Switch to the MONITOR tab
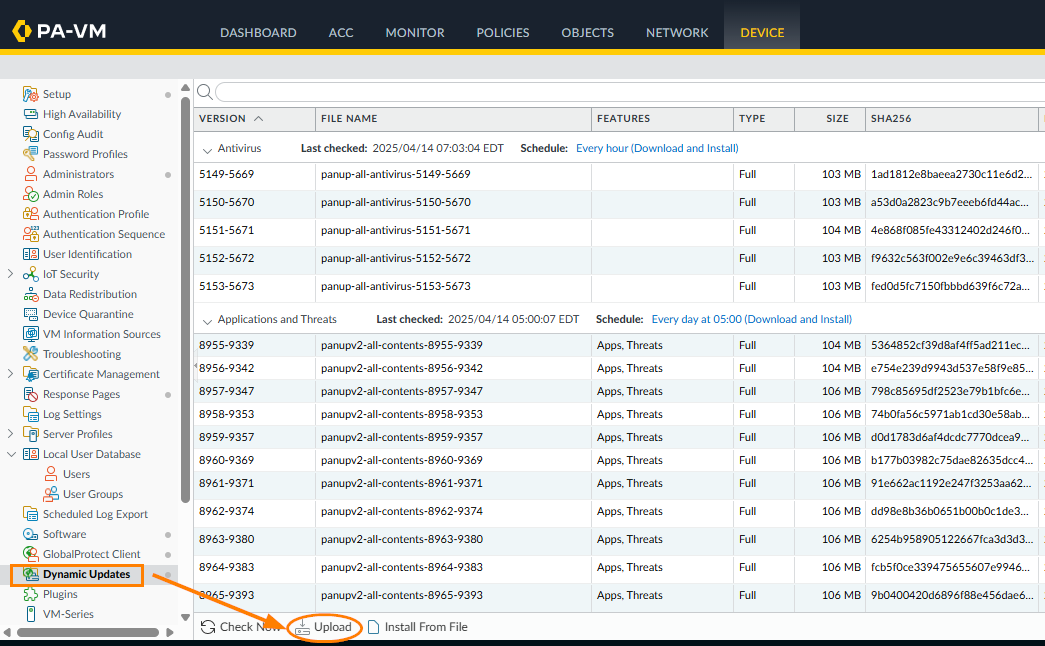This screenshot has width=1045, height=646. [x=415, y=32]
